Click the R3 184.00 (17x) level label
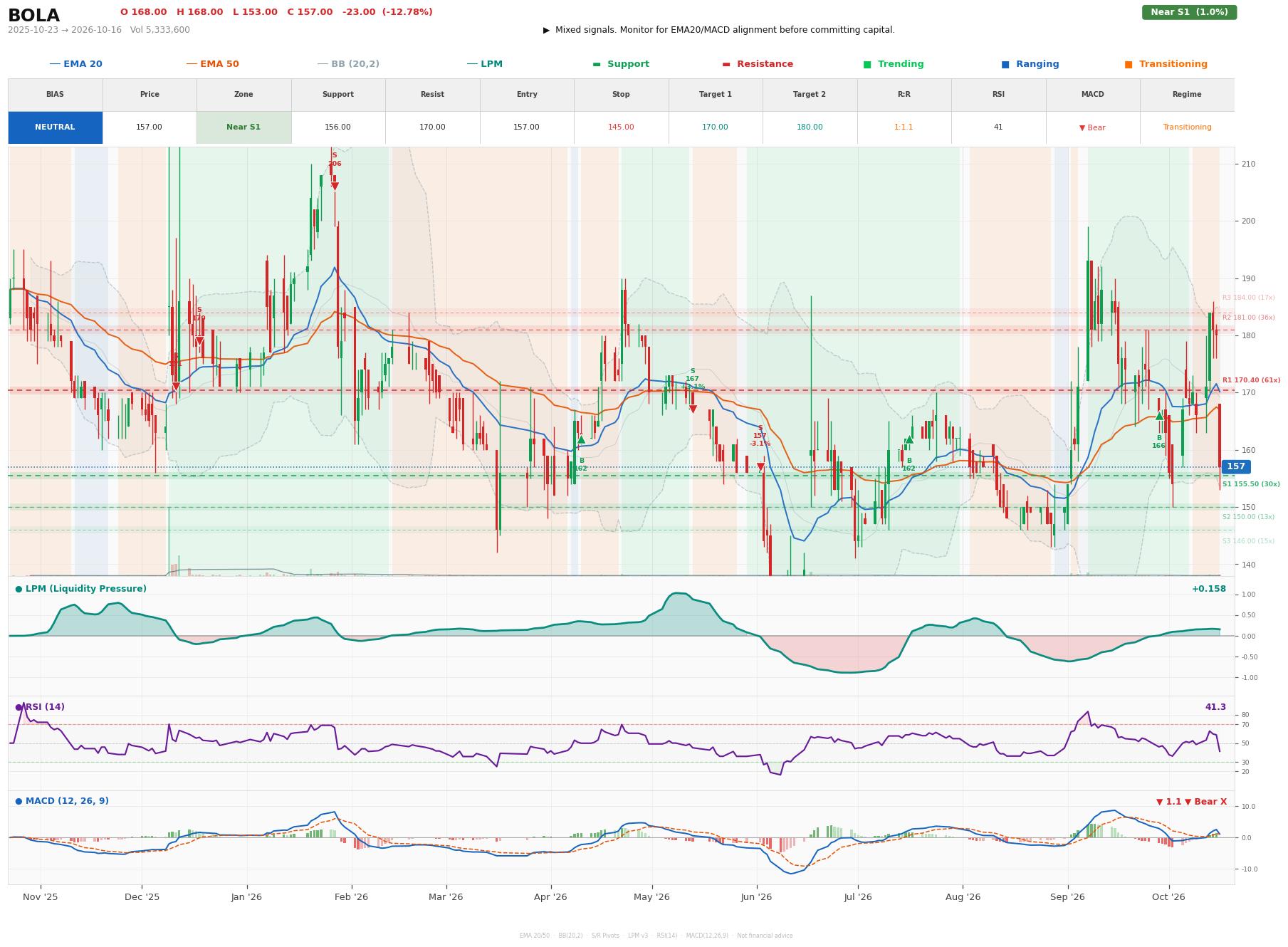This screenshot has height=947, width=1288. (1248, 298)
